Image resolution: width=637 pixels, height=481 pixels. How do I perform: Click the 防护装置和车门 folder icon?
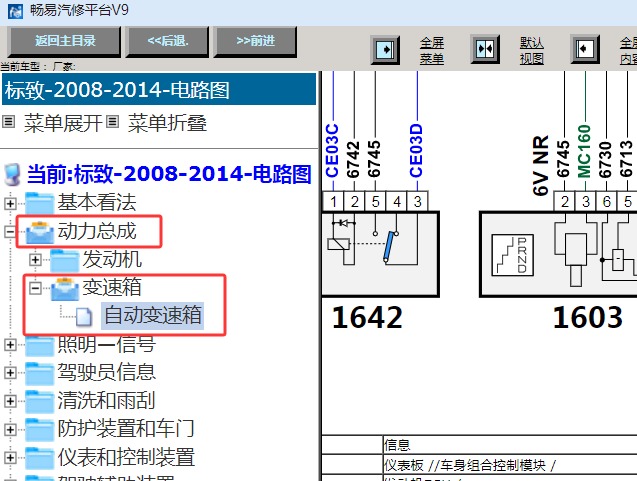39,429
